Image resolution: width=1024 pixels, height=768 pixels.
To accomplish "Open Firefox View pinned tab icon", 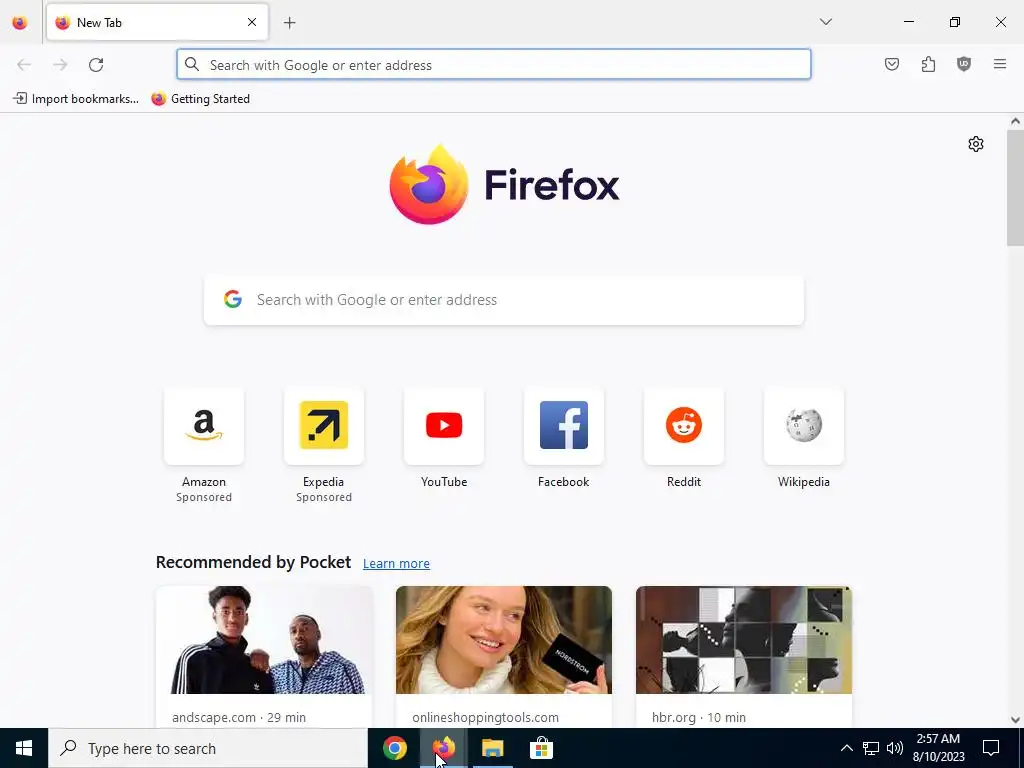I will [20, 22].
